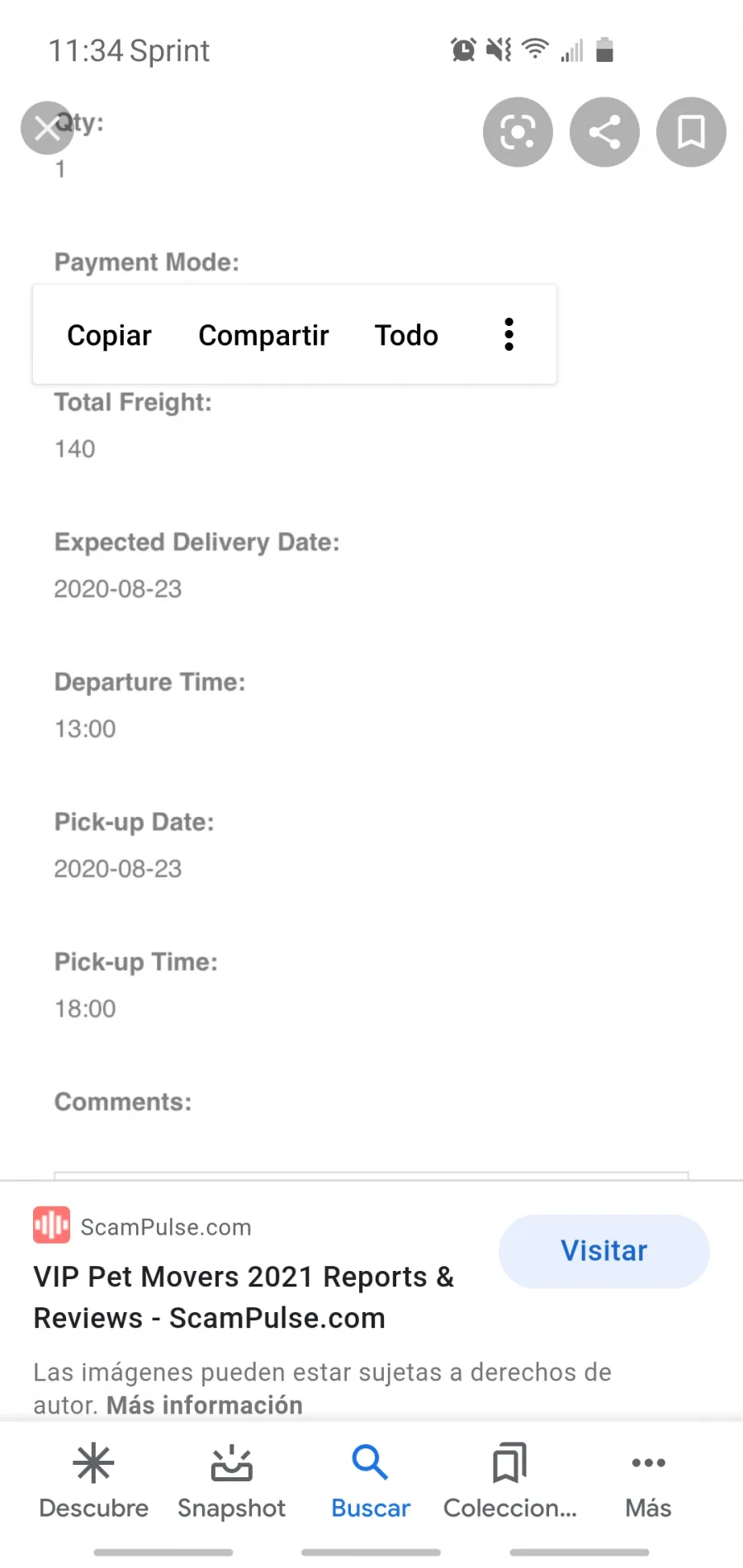Open VIP Pet Movers 2021 Reports title
The height and width of the screenshot is (1568, 743).
click(x=244, y=1297)
